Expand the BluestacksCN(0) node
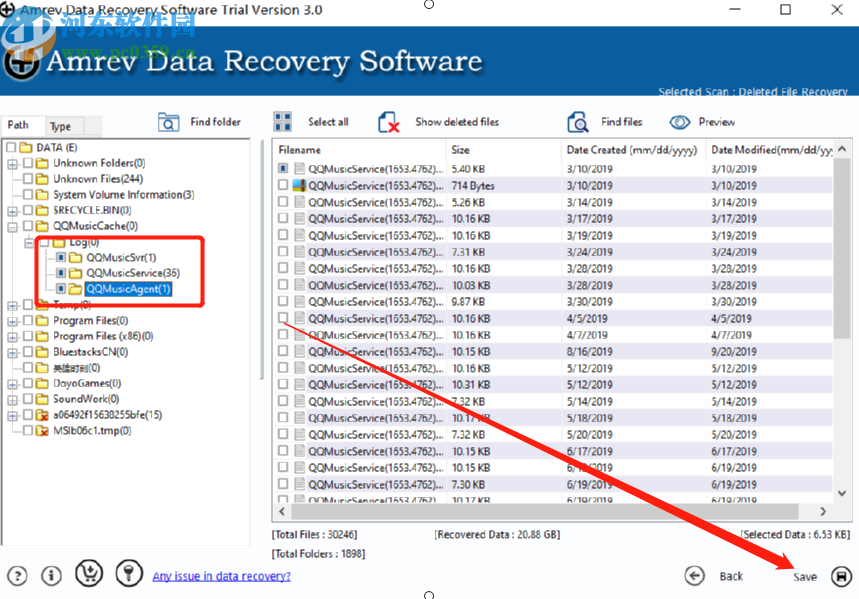The image size is (859, 599). (12, 352)
